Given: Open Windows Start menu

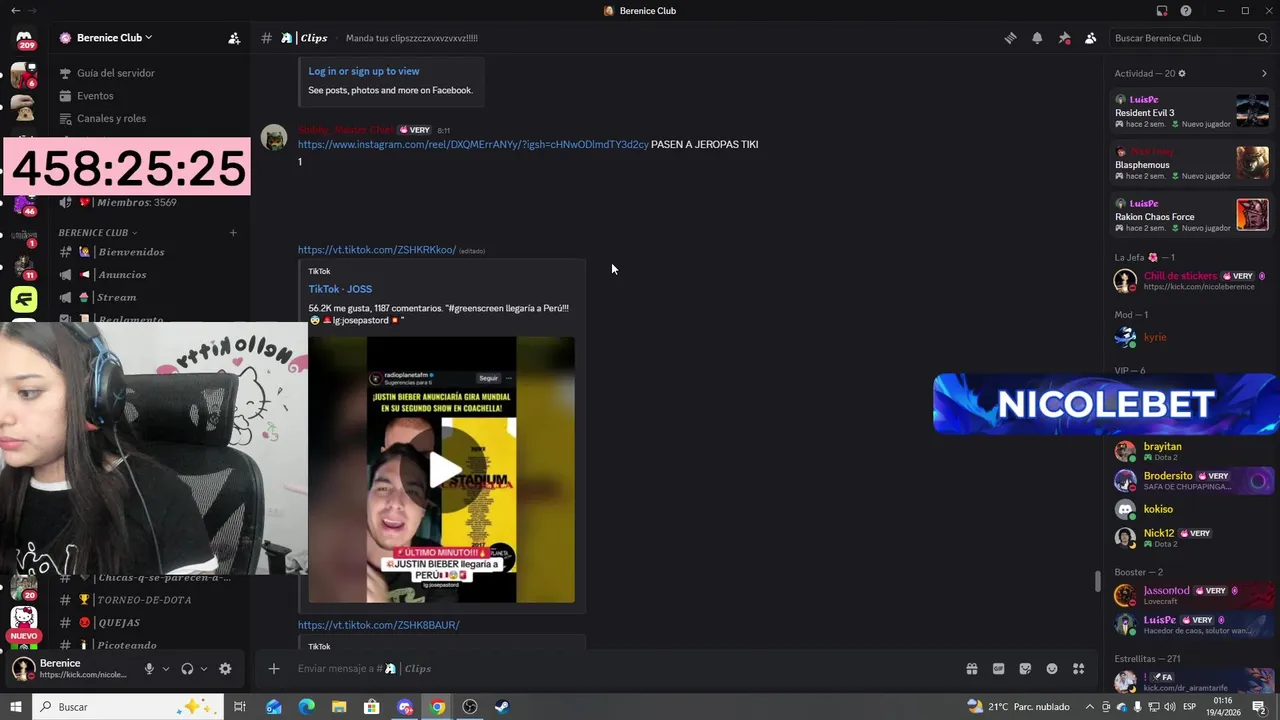Looking at the screenshot, I should (15, 707).
